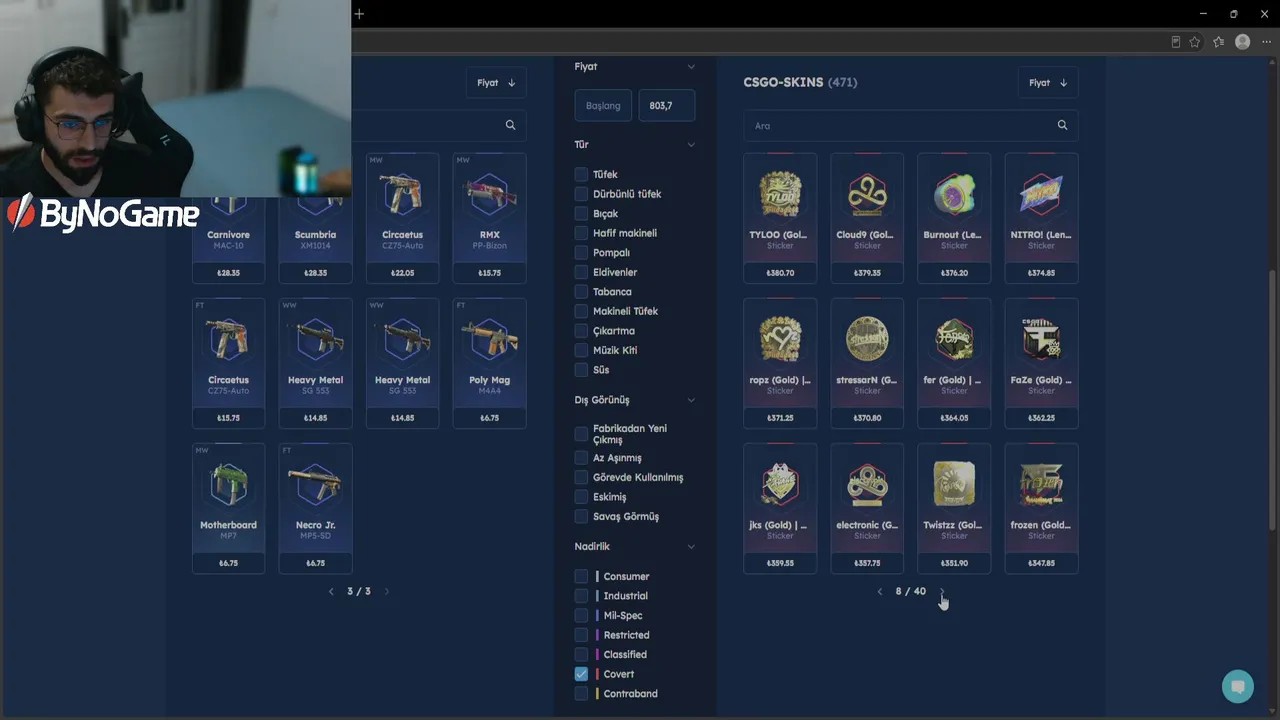Click the ₺380.70 price button on TYLOO sticker
Image resolution: width=1280 pixels, height=720 pixels.
coord(780,272)
